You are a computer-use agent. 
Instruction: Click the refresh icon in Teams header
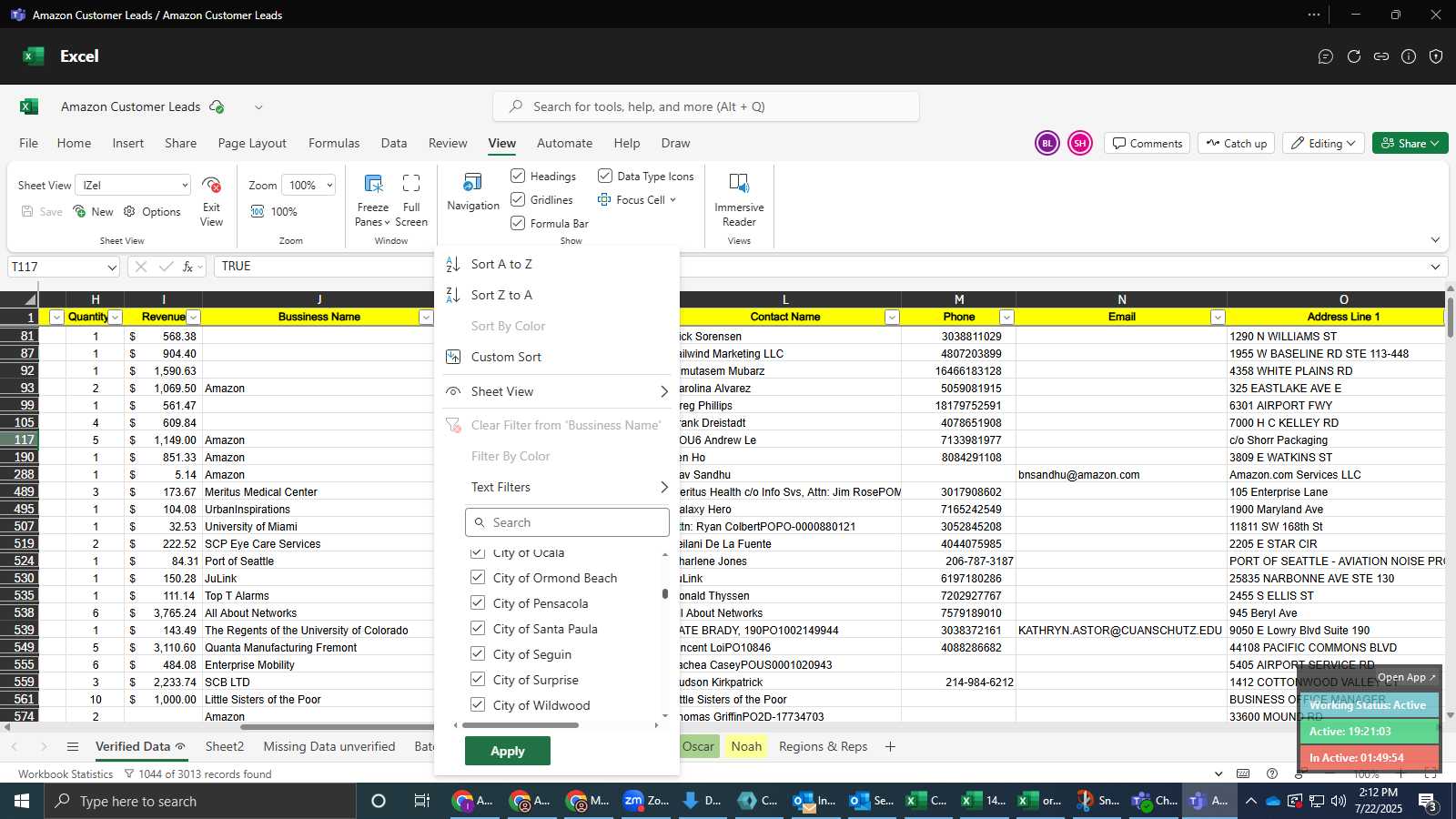click(x=1354, y=56)
